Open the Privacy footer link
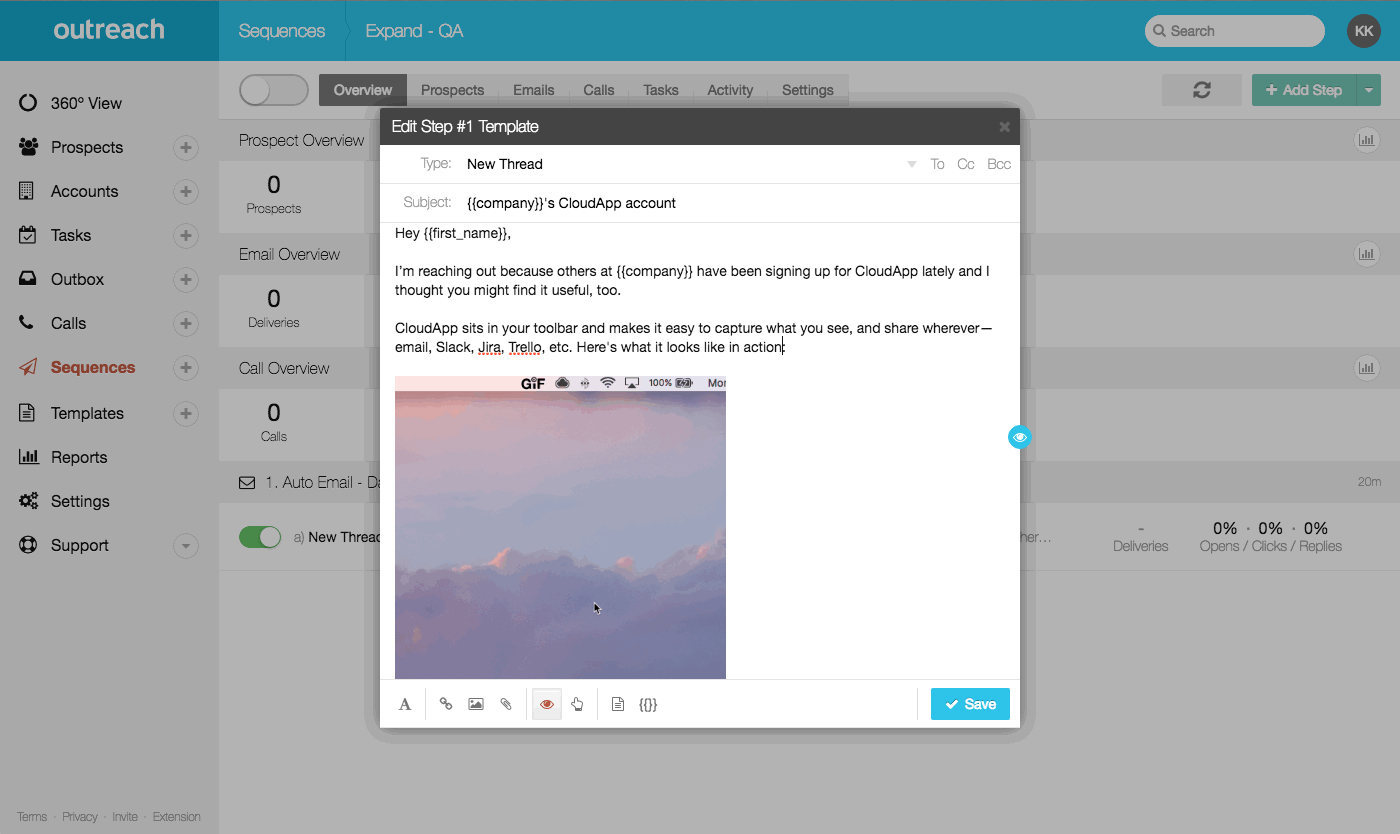The image size is (1400, 834). click(80, 817)
